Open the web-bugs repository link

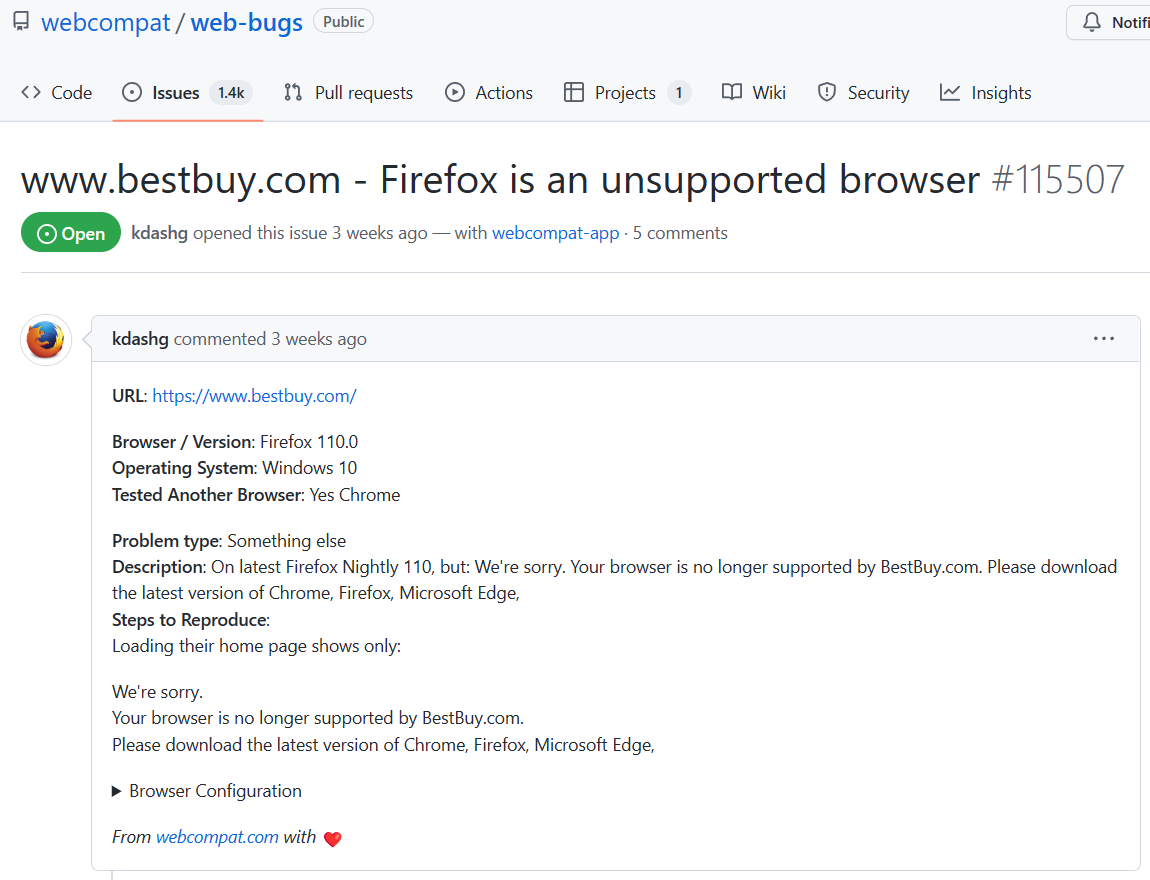tap(246, 23)
